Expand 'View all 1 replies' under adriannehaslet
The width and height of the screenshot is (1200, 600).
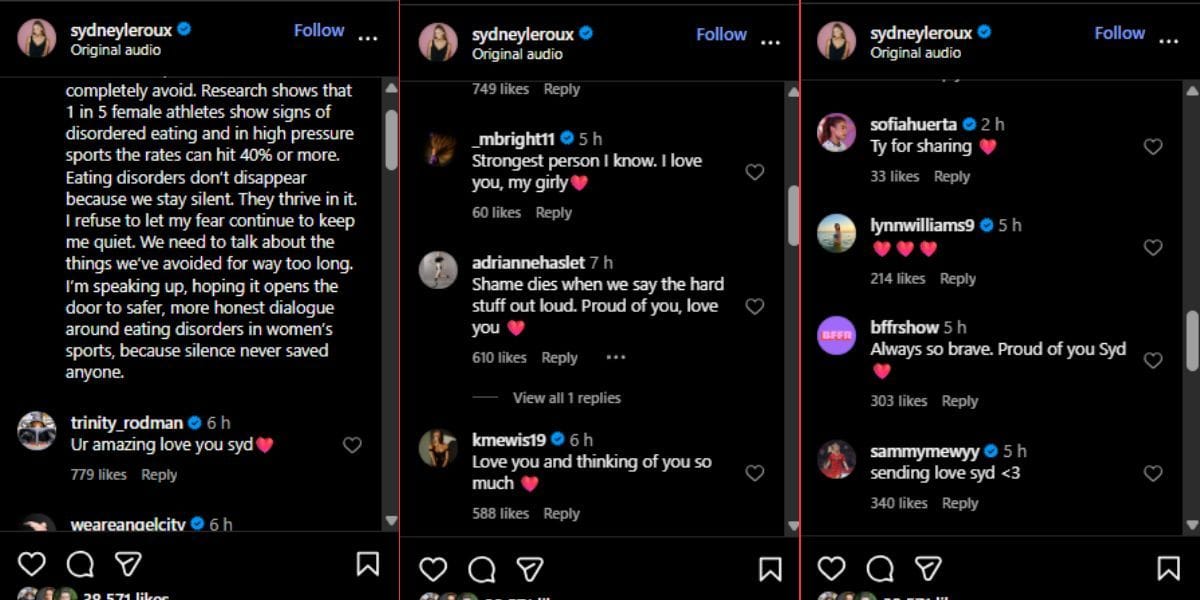point(567,397)
